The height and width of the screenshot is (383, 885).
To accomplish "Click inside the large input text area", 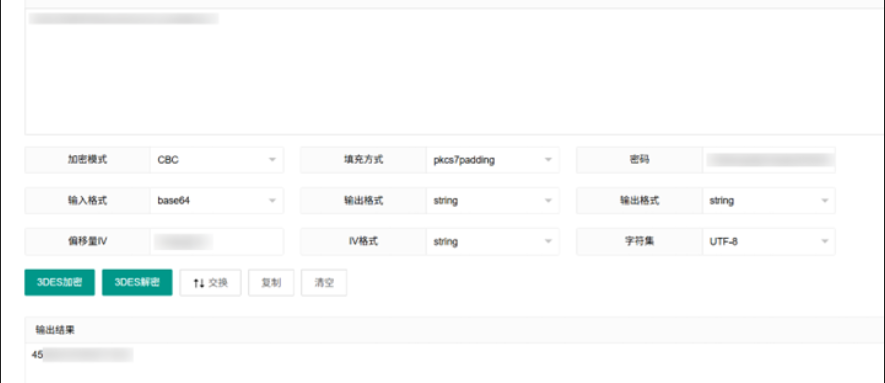I will [x=454, y=72].
